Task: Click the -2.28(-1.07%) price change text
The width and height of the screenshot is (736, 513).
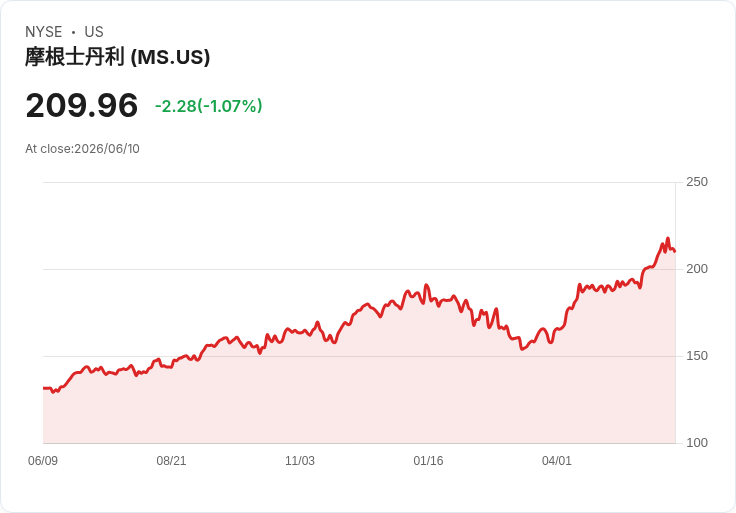Action: point(208,106)
